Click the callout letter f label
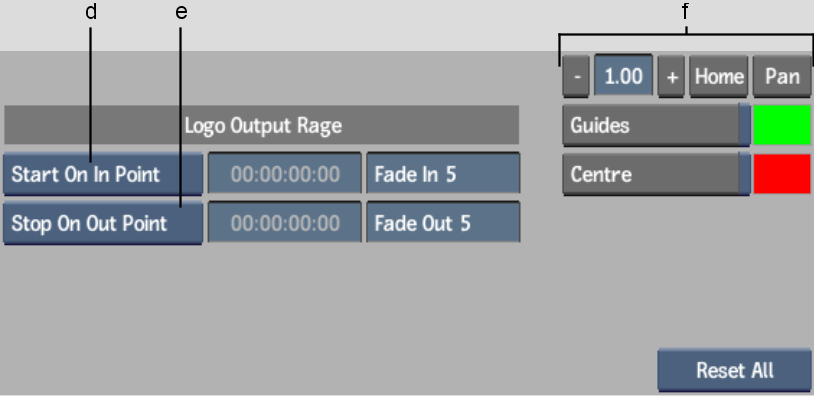The height and width of the screenshot is (396, 814). [x=685, y=11]
